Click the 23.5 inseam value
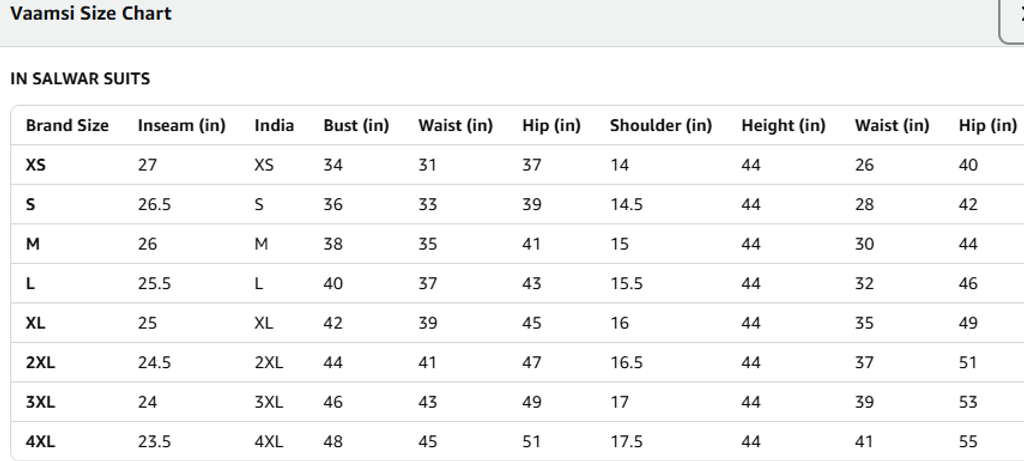Viewport: 1024px width, 461px height. pos(154,441)
